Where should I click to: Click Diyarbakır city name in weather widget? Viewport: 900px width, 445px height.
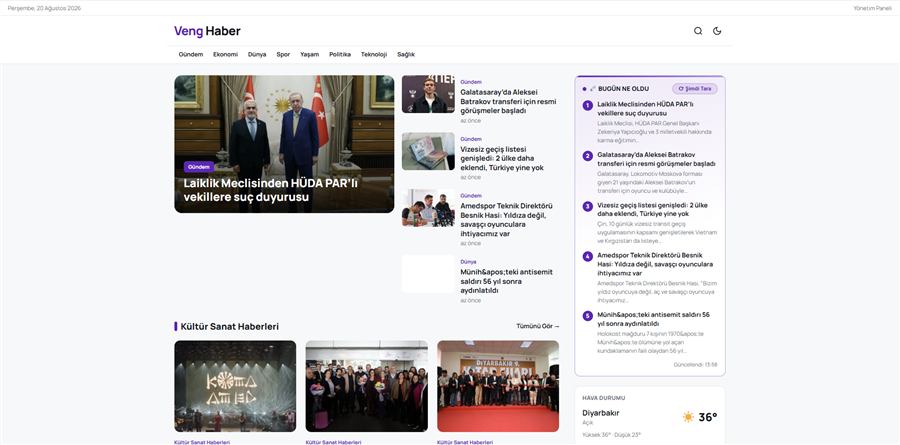(601, 413)
